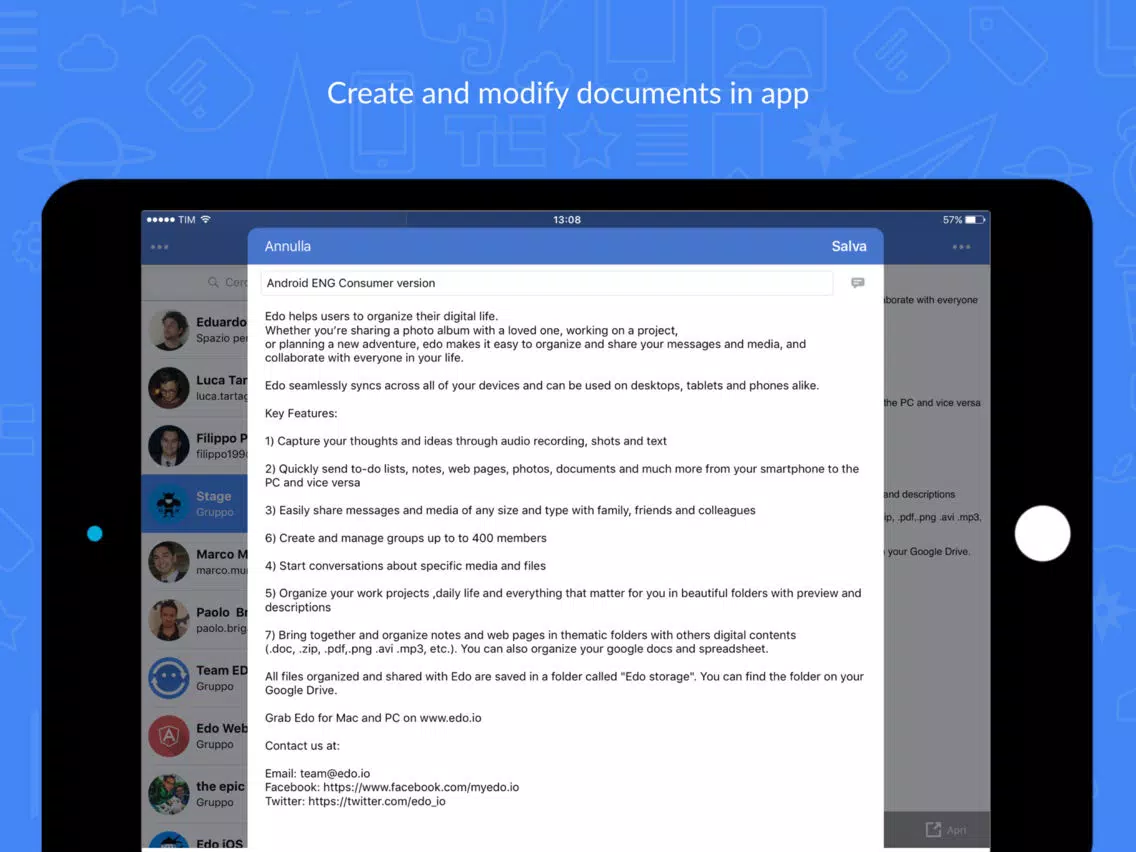Click Eduardo's profile photo
This screenshot has width=1136, height=852.
169,330
